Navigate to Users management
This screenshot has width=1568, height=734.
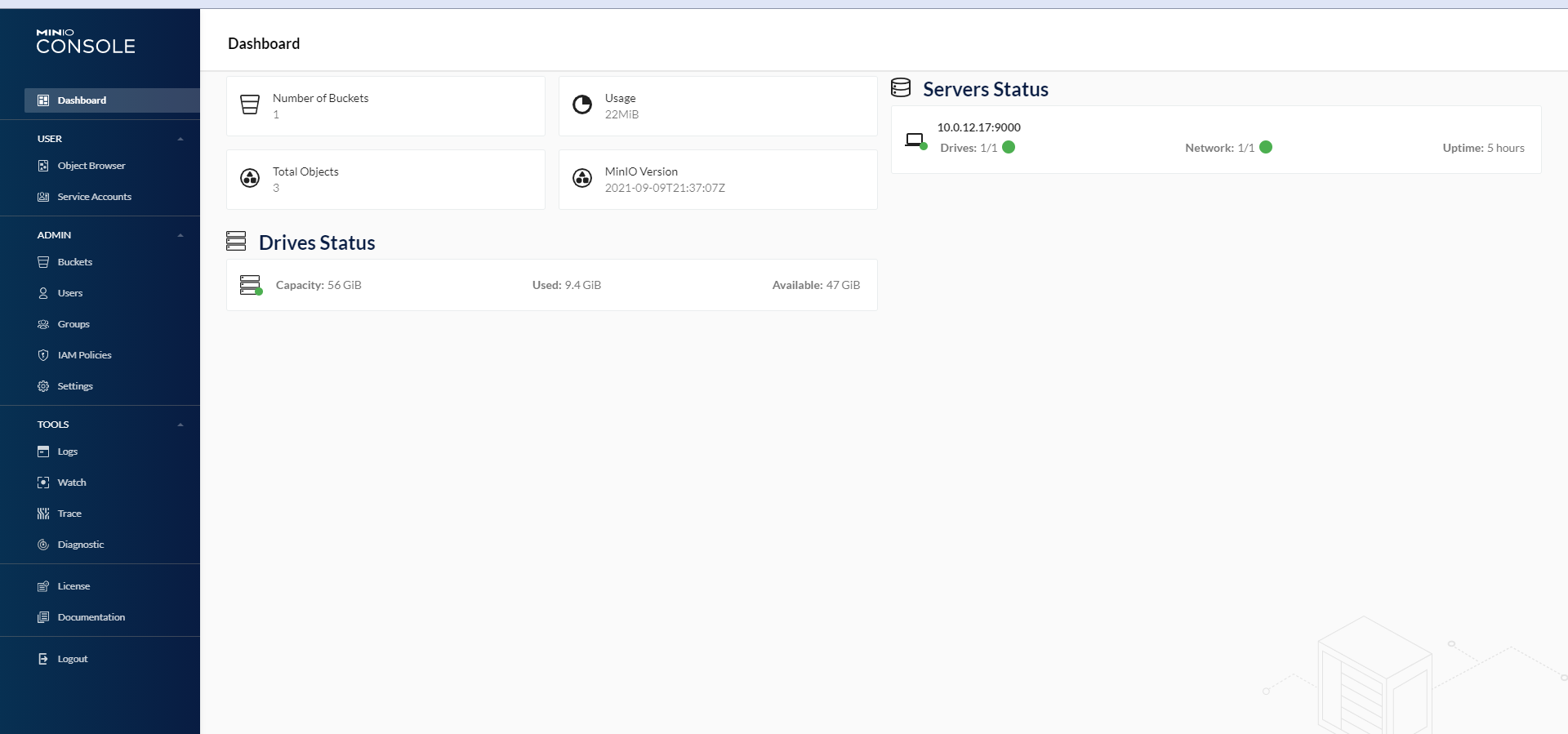click(70, 293)
